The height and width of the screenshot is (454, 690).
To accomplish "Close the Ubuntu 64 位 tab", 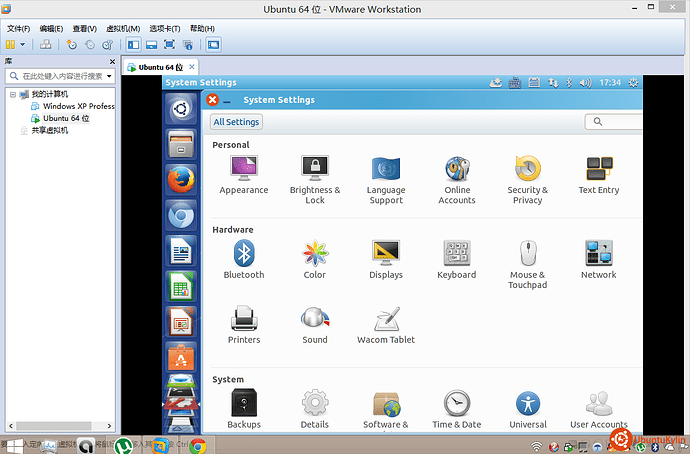I will [x=192, y=67].
